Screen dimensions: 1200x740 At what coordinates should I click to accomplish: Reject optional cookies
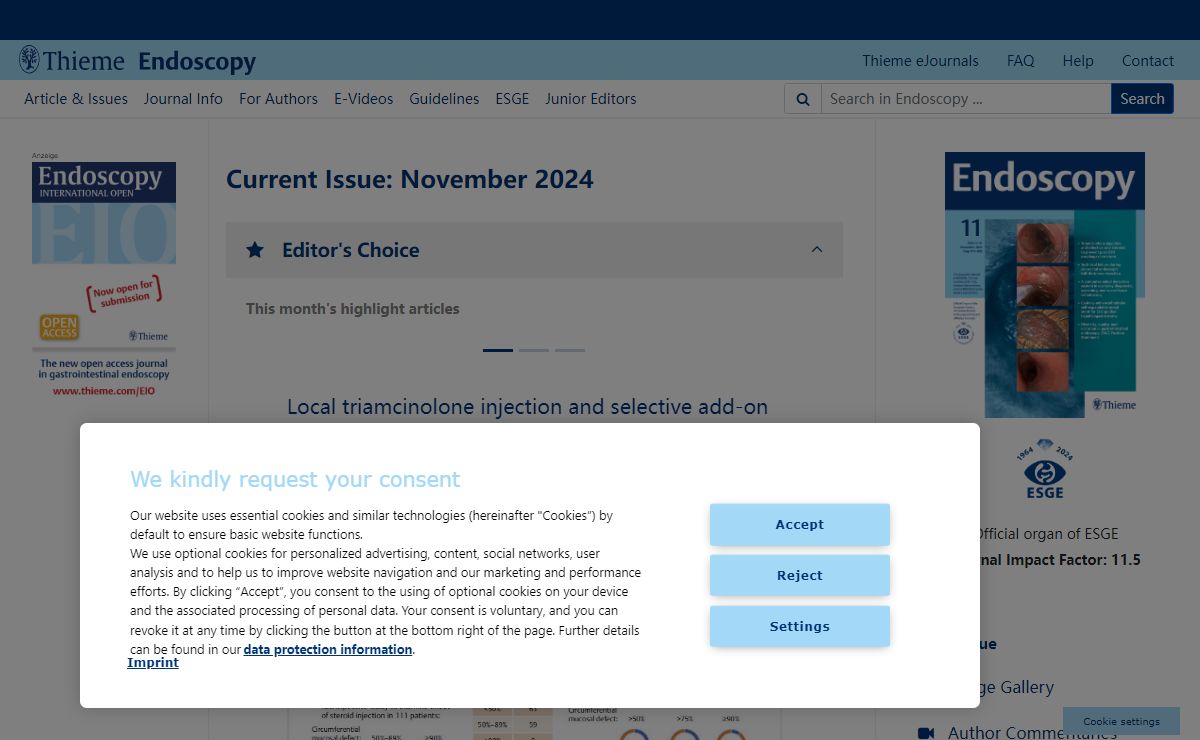(x=800, y=575)
